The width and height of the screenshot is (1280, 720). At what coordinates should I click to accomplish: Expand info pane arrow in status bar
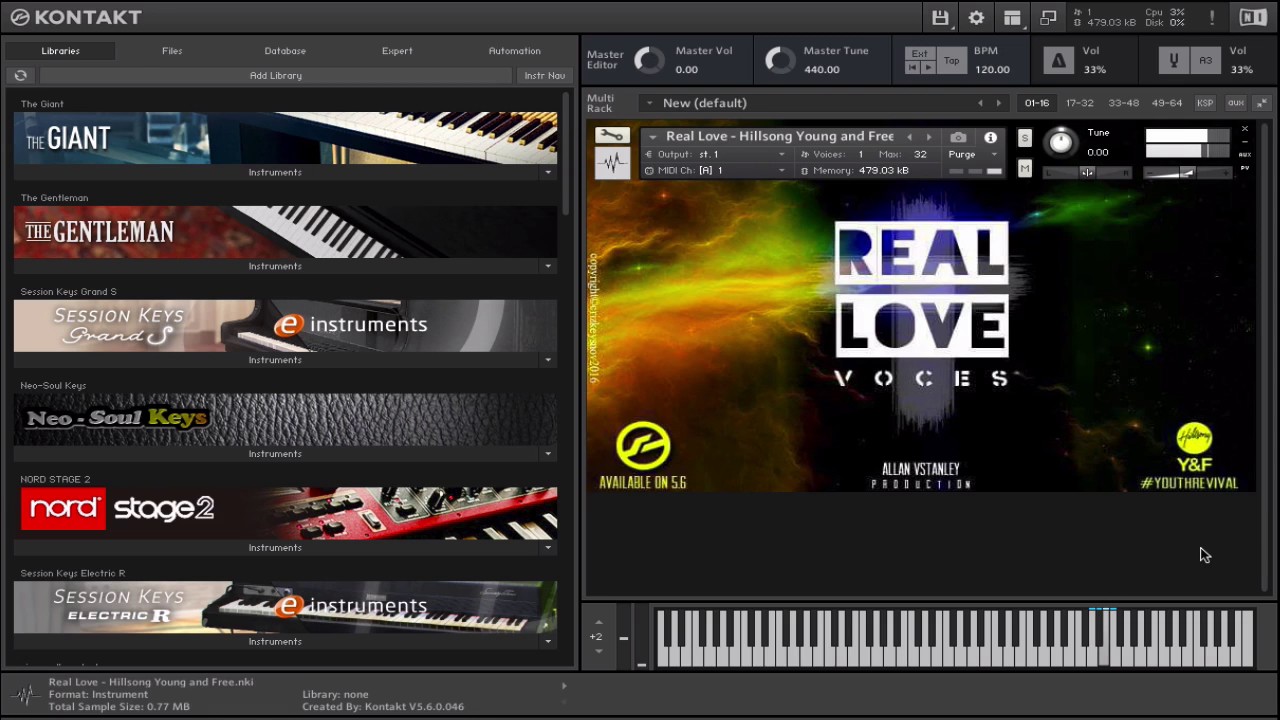click(x=564, y=686)
